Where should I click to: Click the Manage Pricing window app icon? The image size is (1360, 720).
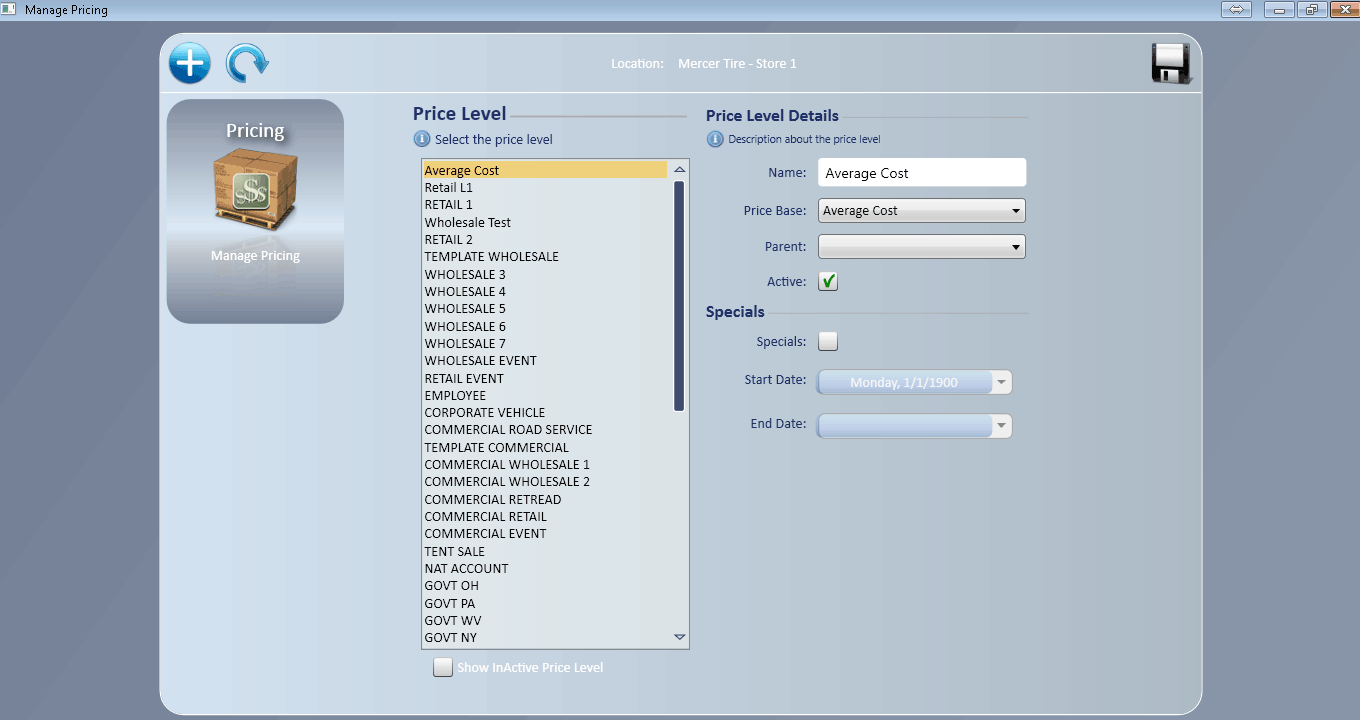[x=9, y=9]
